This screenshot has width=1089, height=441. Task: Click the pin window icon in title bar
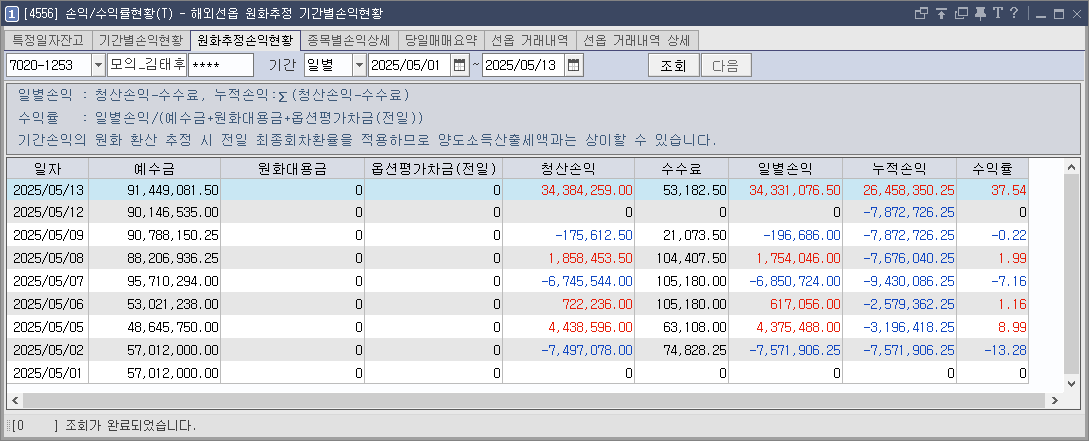pos(981,13)
